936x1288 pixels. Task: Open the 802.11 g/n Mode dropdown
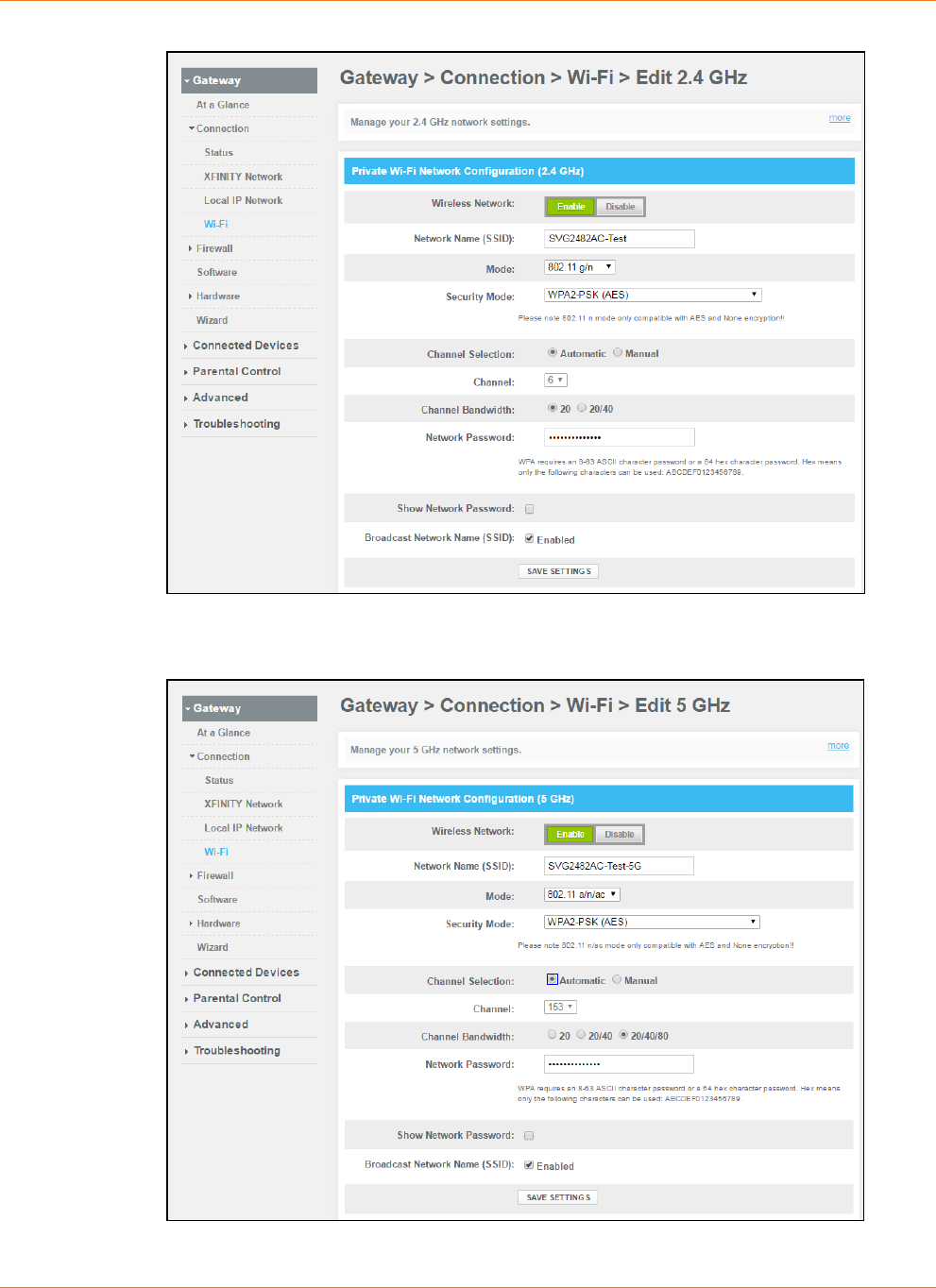tap(580, 267)
